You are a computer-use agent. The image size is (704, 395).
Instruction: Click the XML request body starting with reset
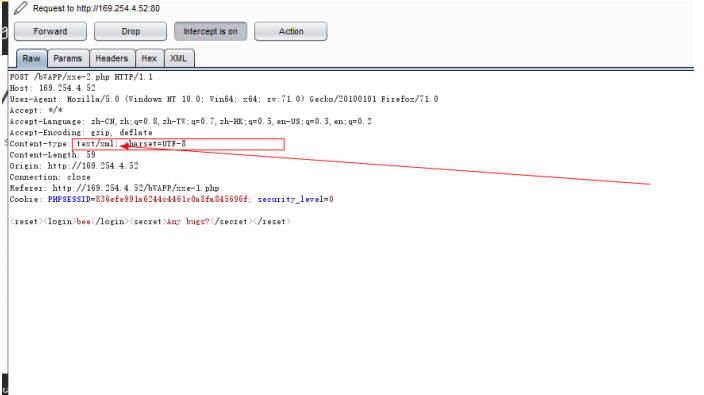150,221
